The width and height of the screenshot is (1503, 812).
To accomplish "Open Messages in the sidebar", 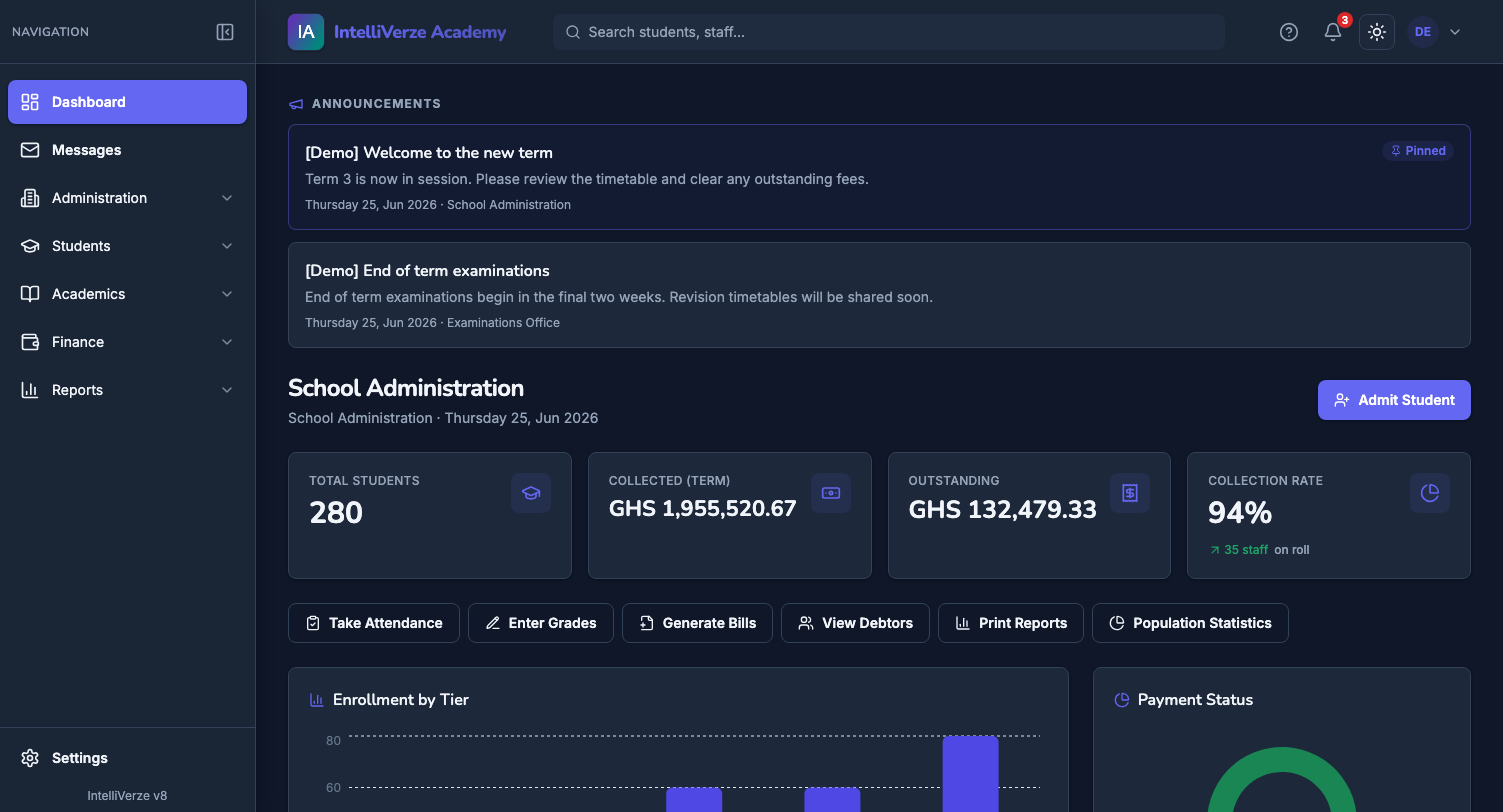I will tap(127, 150).
